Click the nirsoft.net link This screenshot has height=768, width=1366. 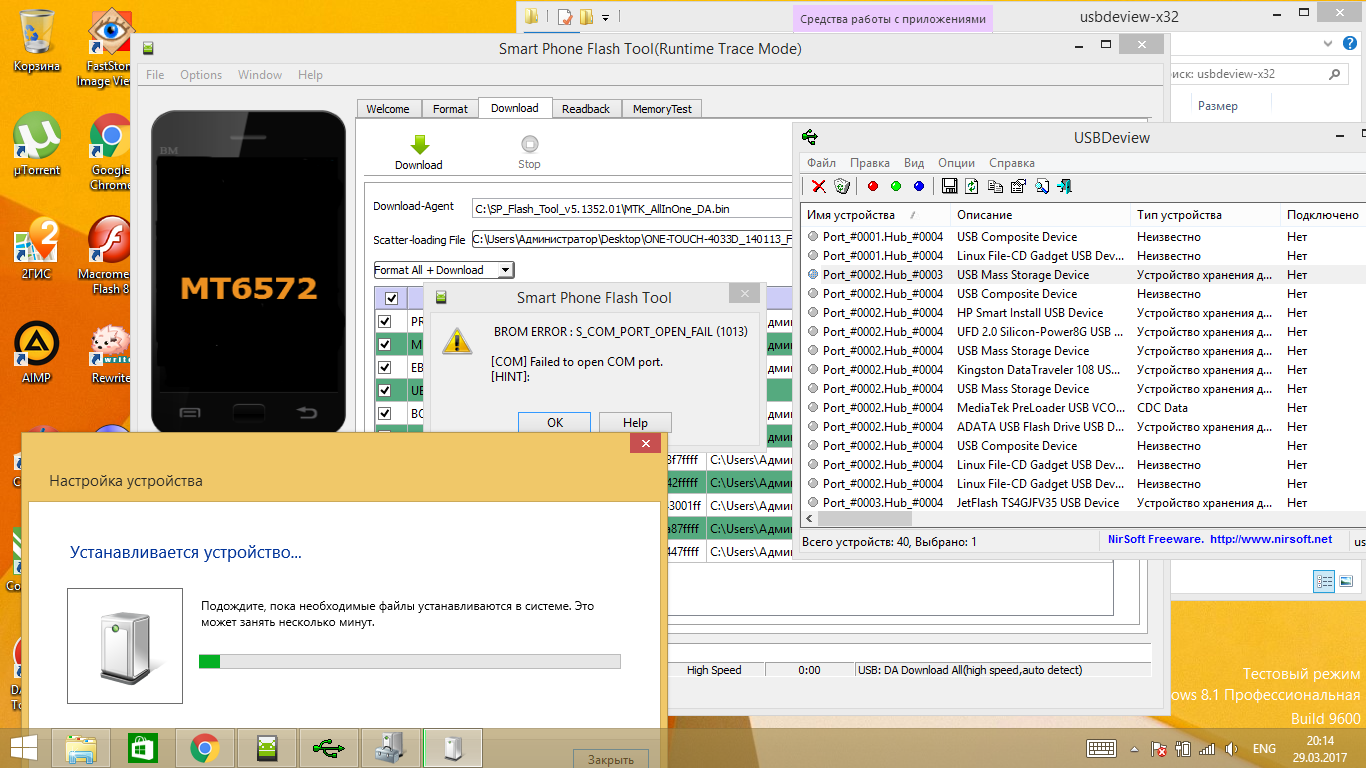[x=1271, y=539]
